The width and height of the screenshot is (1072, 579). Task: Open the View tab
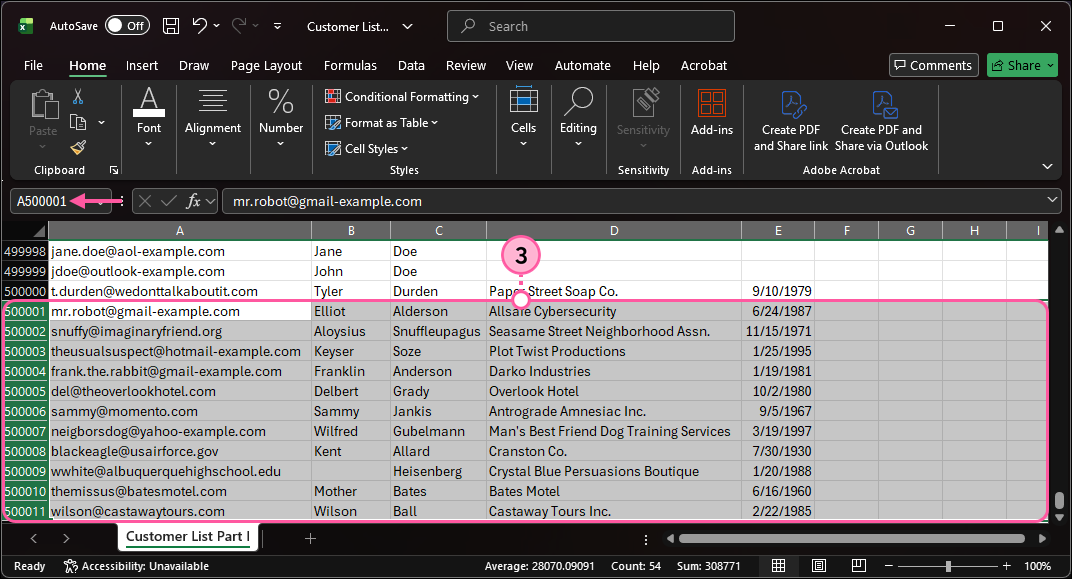pos(519,66)
